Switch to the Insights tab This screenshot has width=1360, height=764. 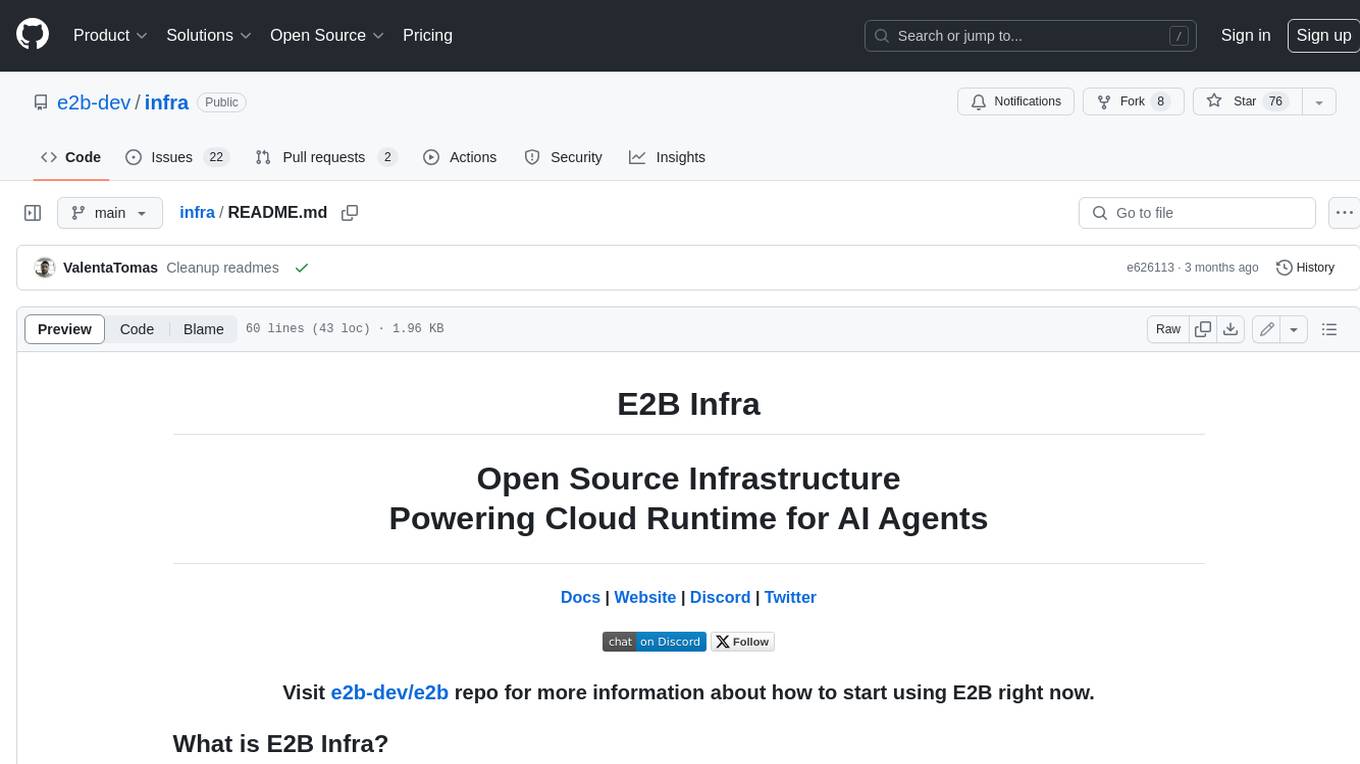pos(667,157)
